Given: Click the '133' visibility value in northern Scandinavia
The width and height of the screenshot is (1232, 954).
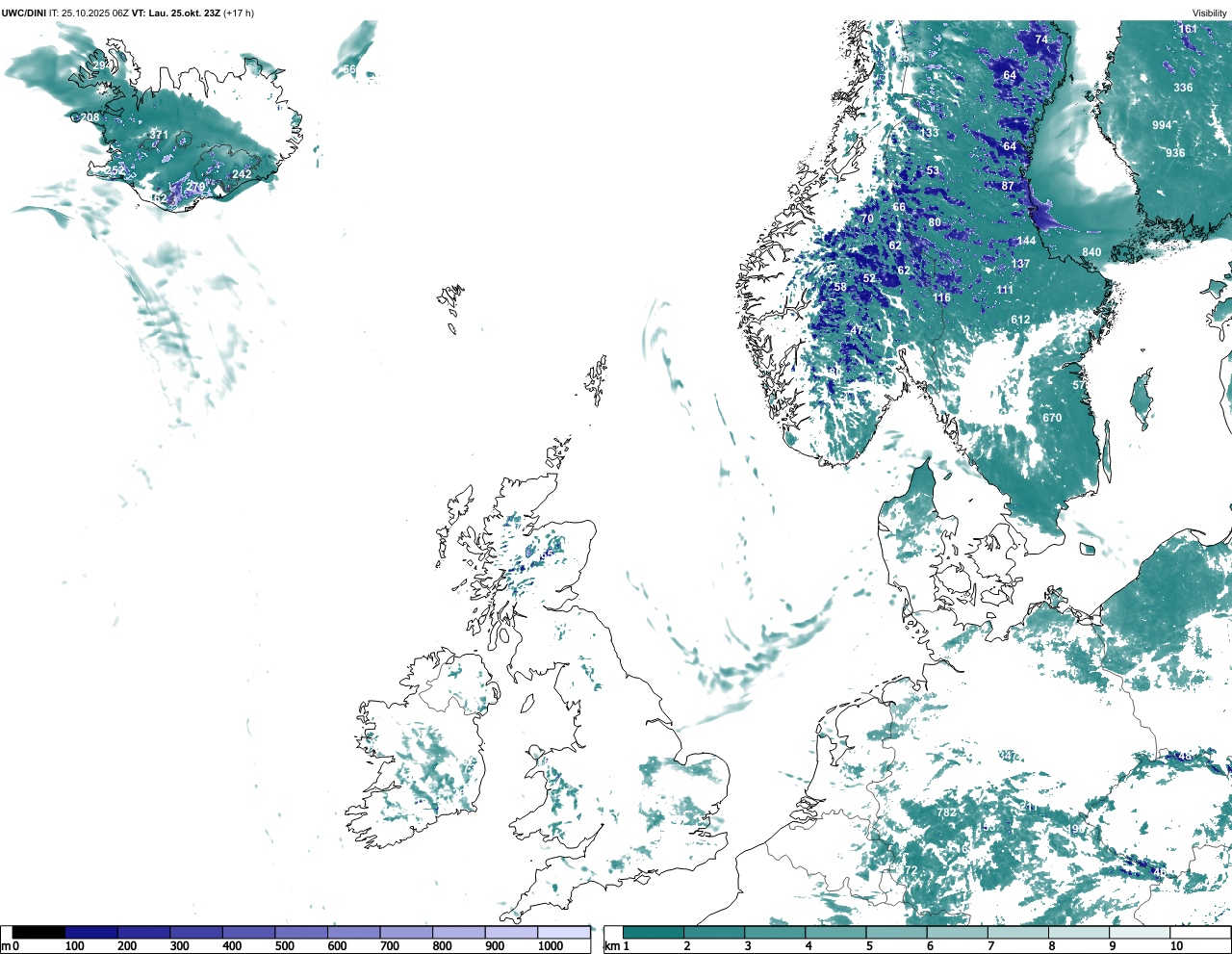Looking at the screenshot, I should (929, 133).
